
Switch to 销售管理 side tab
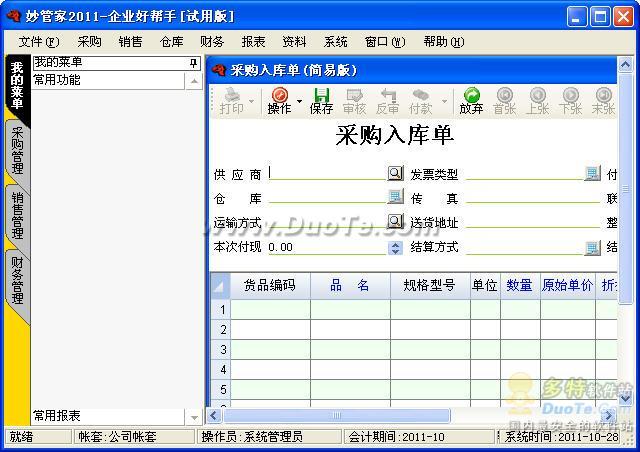click(x=17, y=216)
